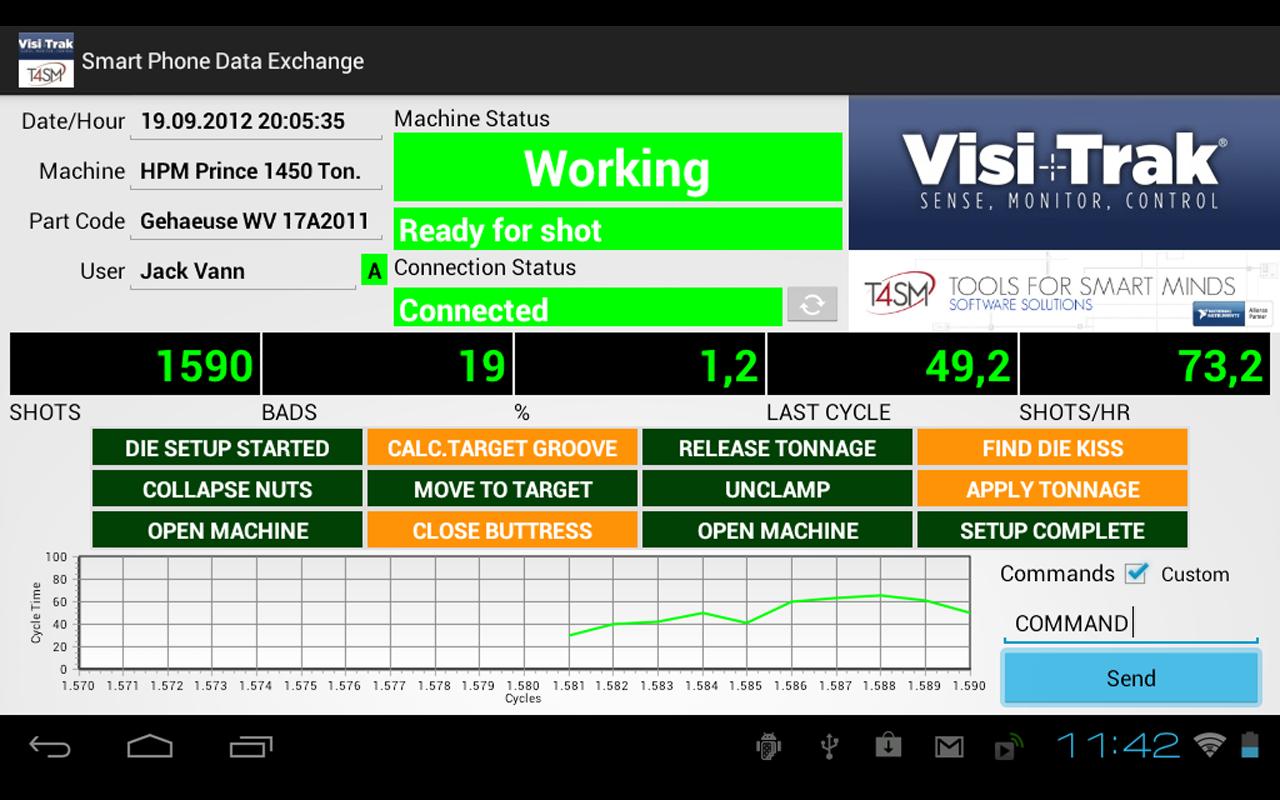1280x800 pixels.
Task: Tap the media cast notification icon
Action: point(1009,746)
